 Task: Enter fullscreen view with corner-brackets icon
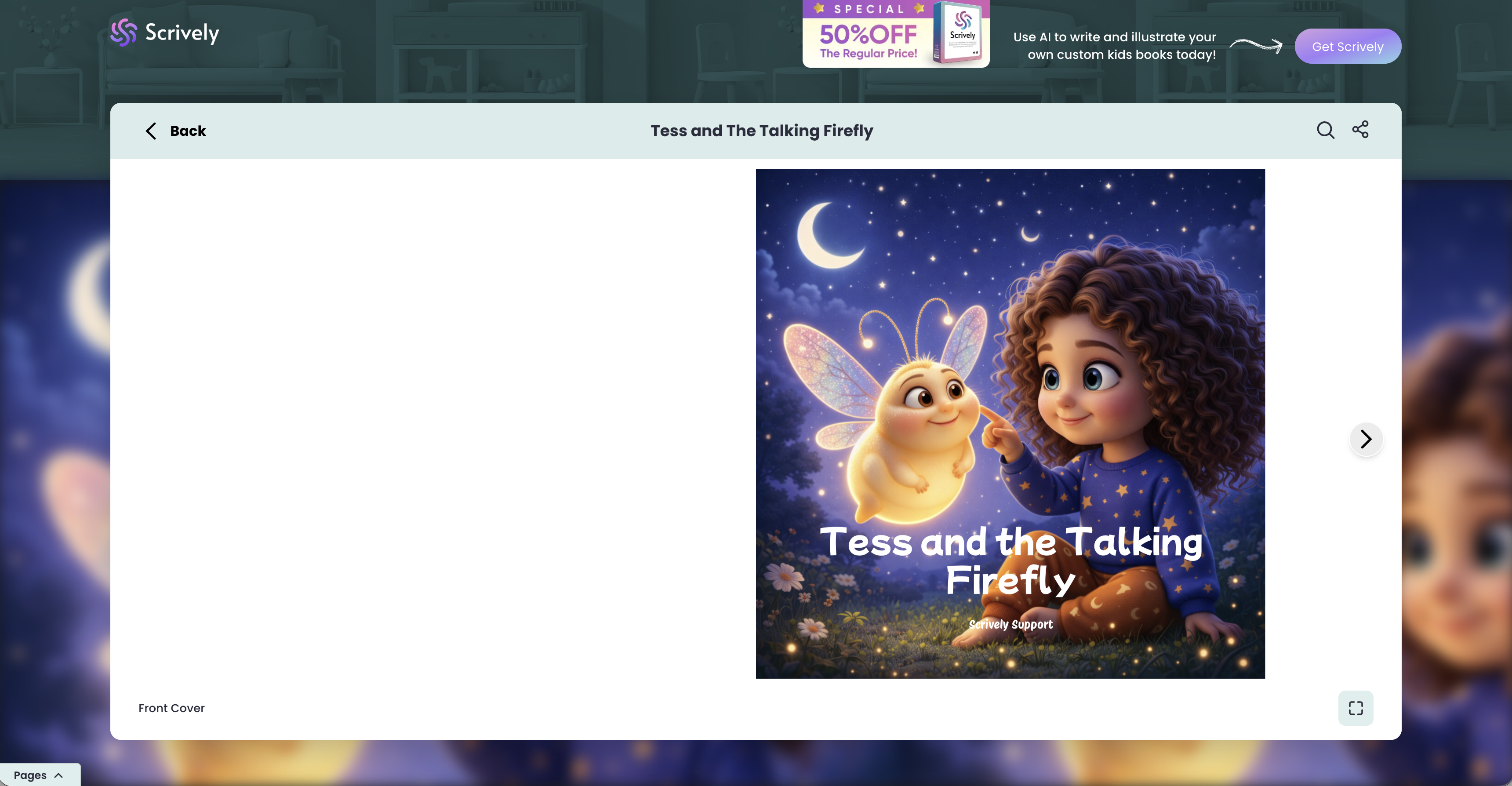(1355, 708)
